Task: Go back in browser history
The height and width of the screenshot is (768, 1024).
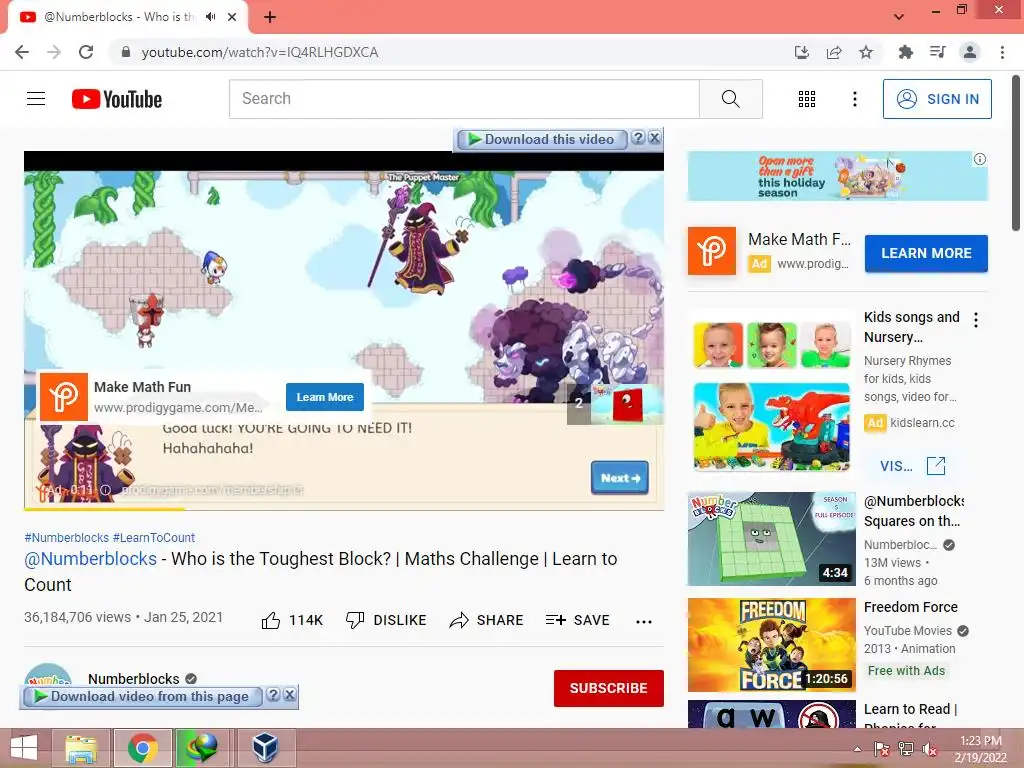Action: [22, 52]
